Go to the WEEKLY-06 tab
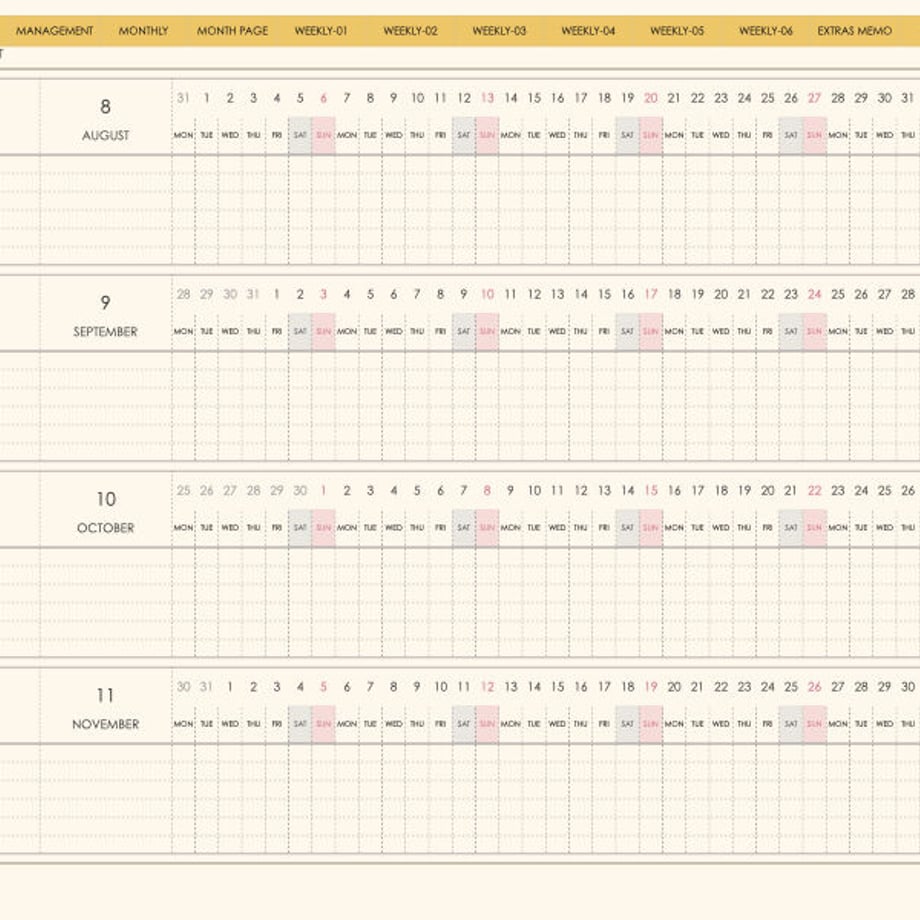The width and height of the screenshot is (920, 920). click(x=766, y=31)
